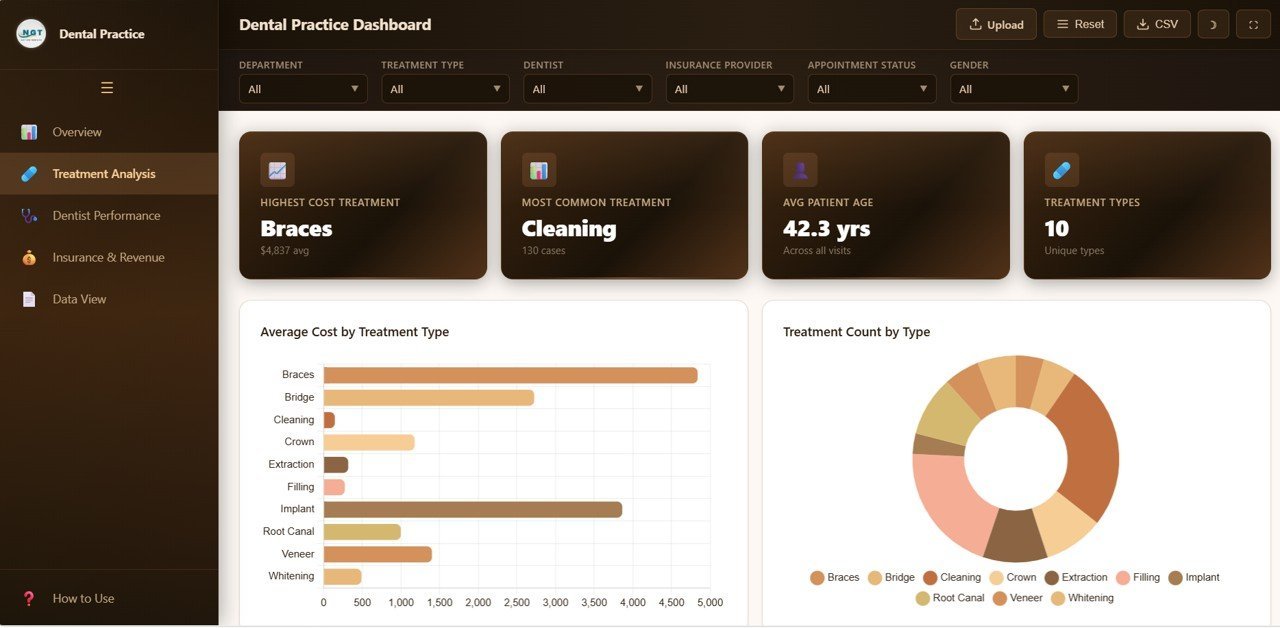The image size is (1280, 628).
Task: Switch to the Treatment Analysis section
Action: point(104,173)
